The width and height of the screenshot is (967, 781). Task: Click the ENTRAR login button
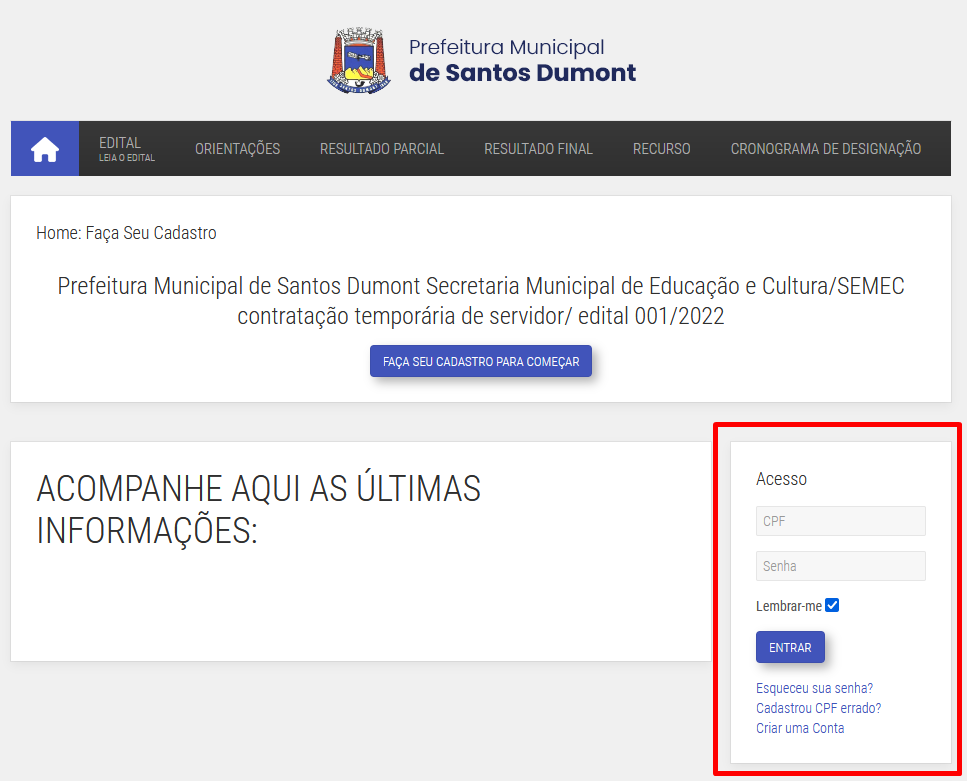790,647
